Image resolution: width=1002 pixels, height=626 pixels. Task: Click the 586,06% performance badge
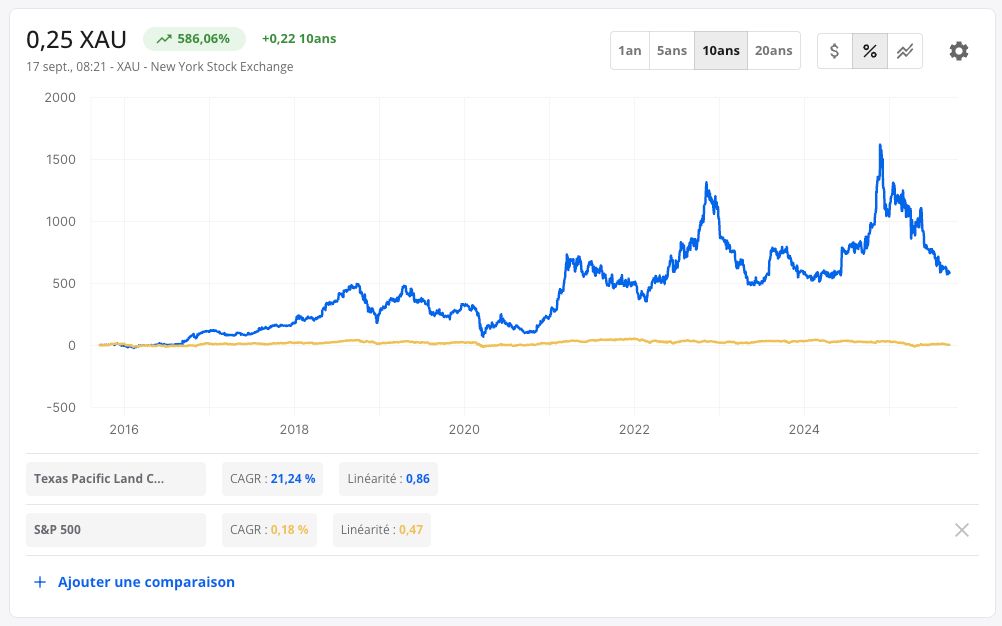pos(194,39)
